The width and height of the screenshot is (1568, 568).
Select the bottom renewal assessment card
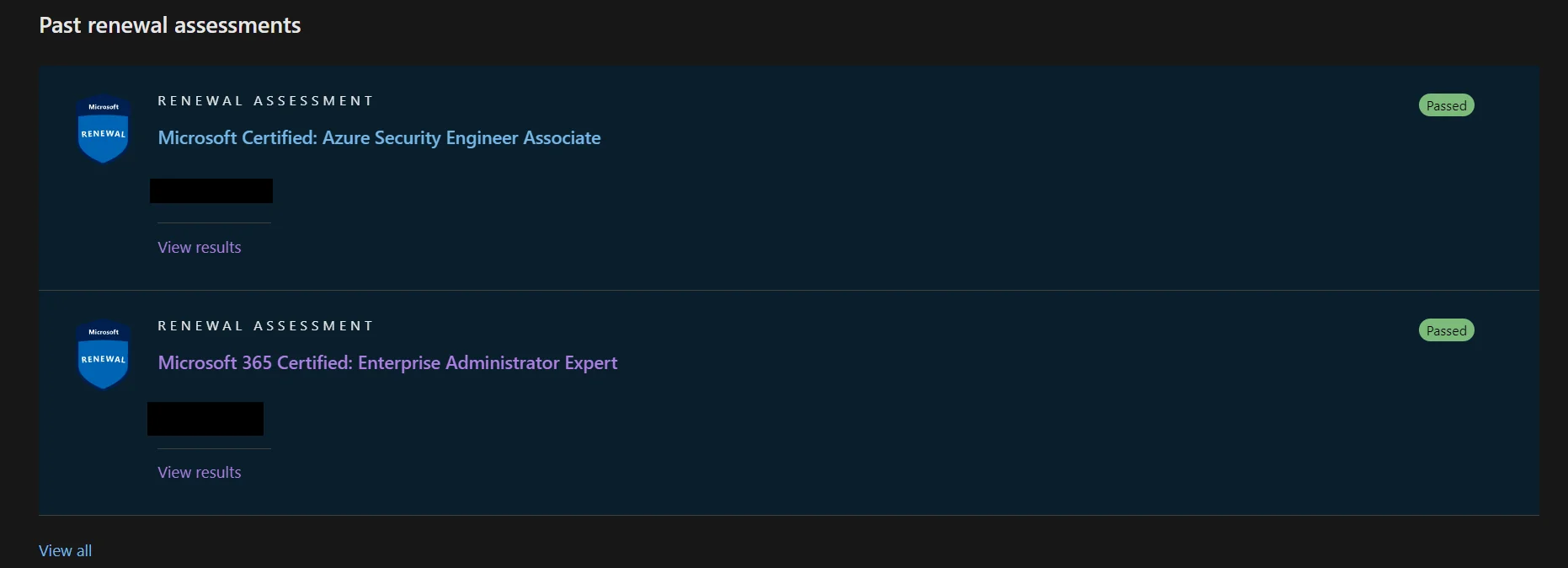point(784,402)
